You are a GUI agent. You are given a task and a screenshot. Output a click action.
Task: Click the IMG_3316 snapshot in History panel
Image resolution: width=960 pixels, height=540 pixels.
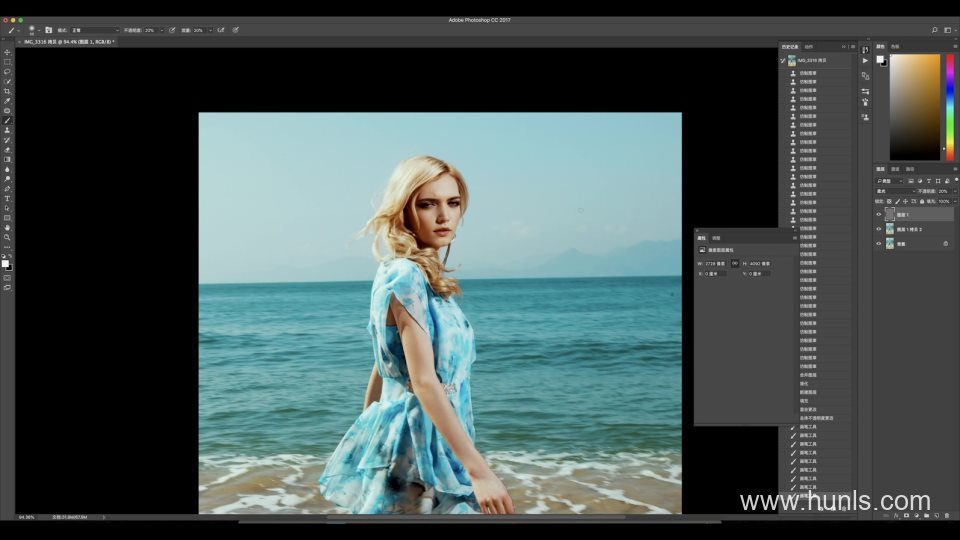click(x=810, y=60)
